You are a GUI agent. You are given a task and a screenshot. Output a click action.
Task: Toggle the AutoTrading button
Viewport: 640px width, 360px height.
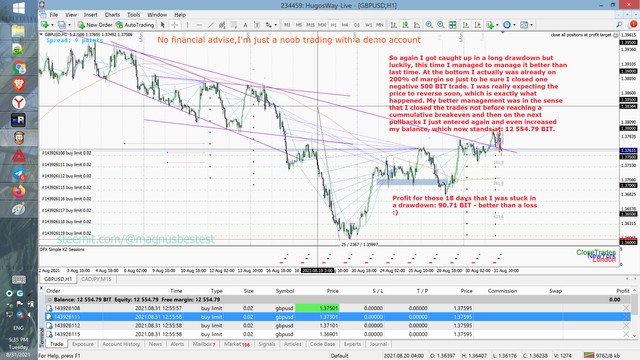click(135, 25)
